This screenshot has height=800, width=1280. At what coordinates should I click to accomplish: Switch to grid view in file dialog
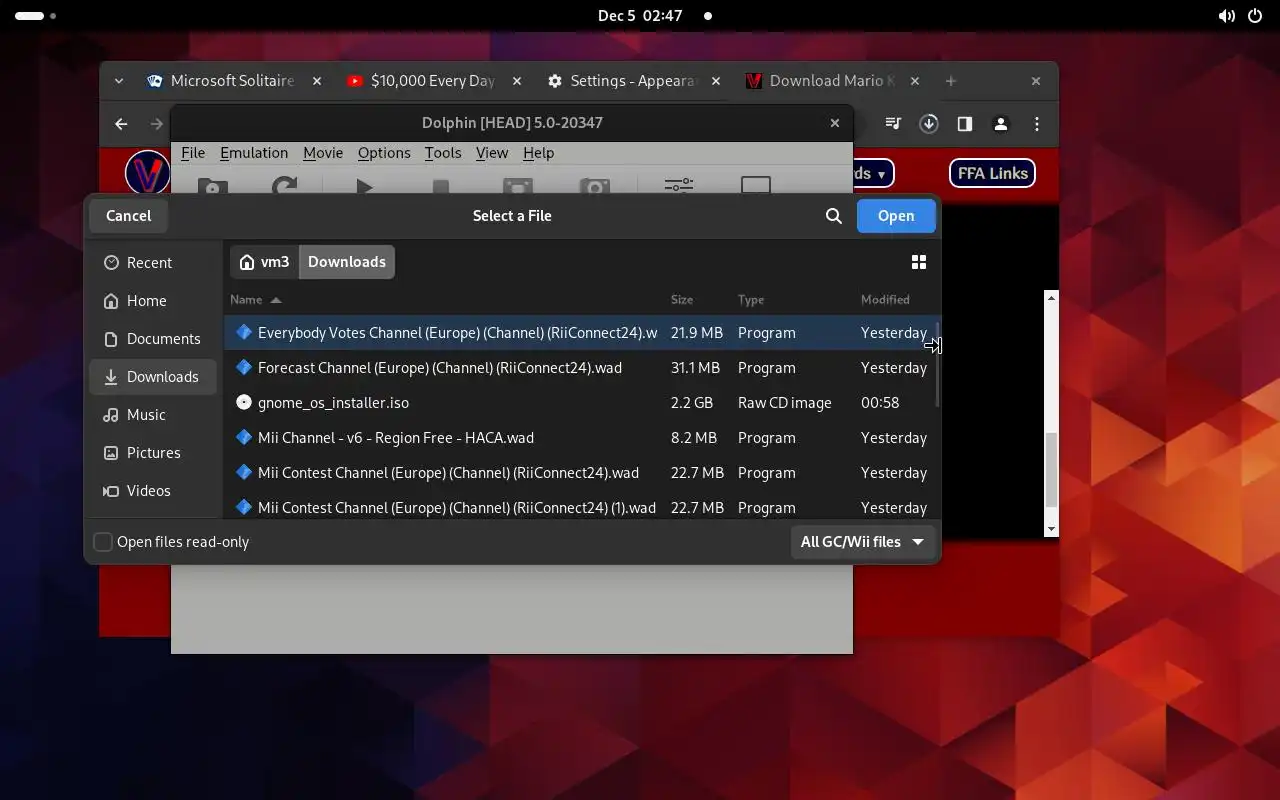tap(919, 262)
